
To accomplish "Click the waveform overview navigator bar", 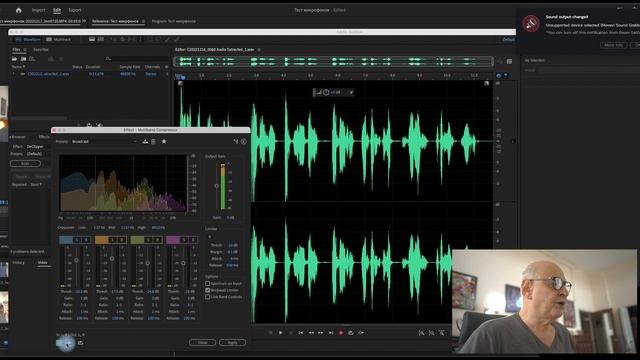I will pos(333,62).
